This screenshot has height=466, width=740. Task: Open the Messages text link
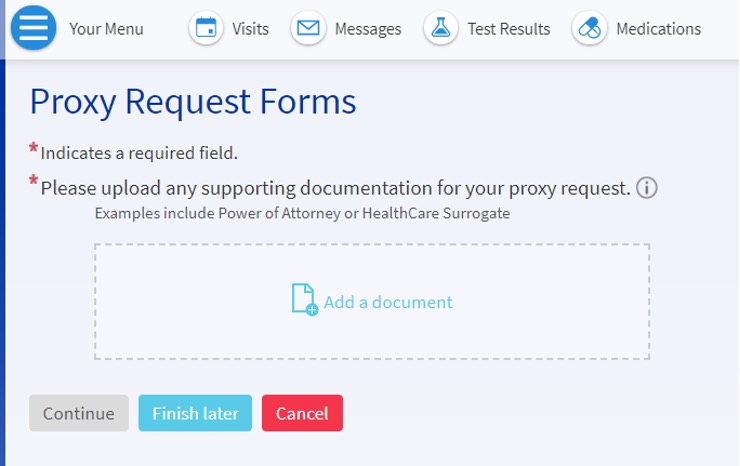tap(369, 29)
